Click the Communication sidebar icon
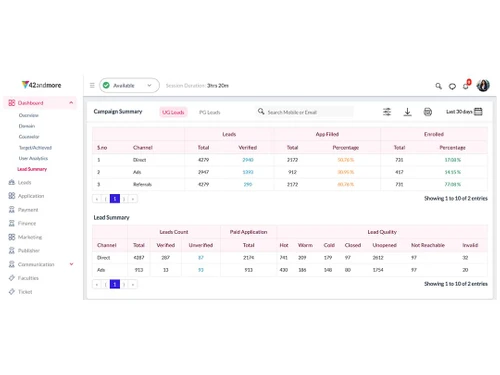Screen dimensions: 500x375 tap(12, 264)
